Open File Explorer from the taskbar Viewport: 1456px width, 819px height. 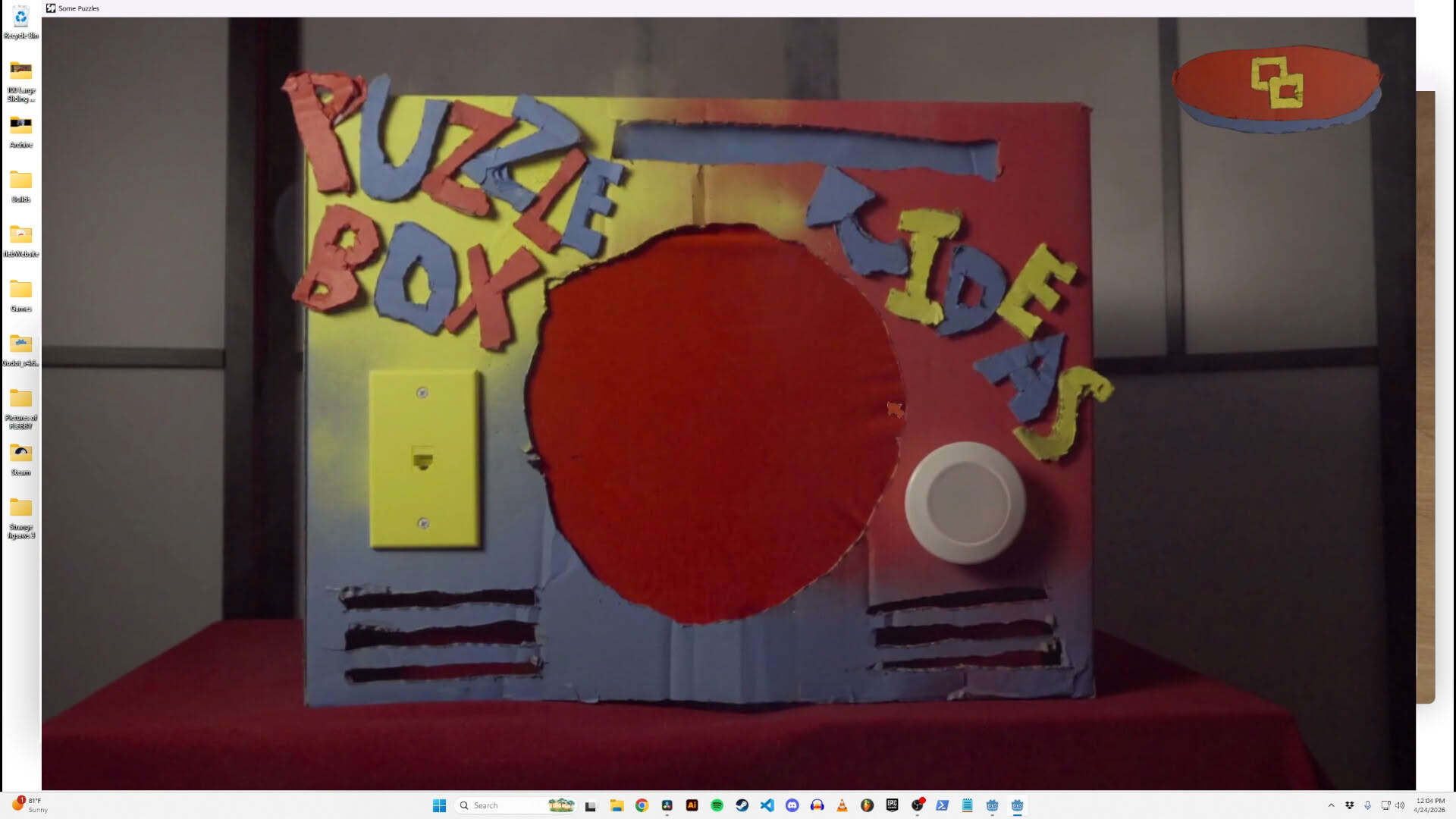[617, 805]
